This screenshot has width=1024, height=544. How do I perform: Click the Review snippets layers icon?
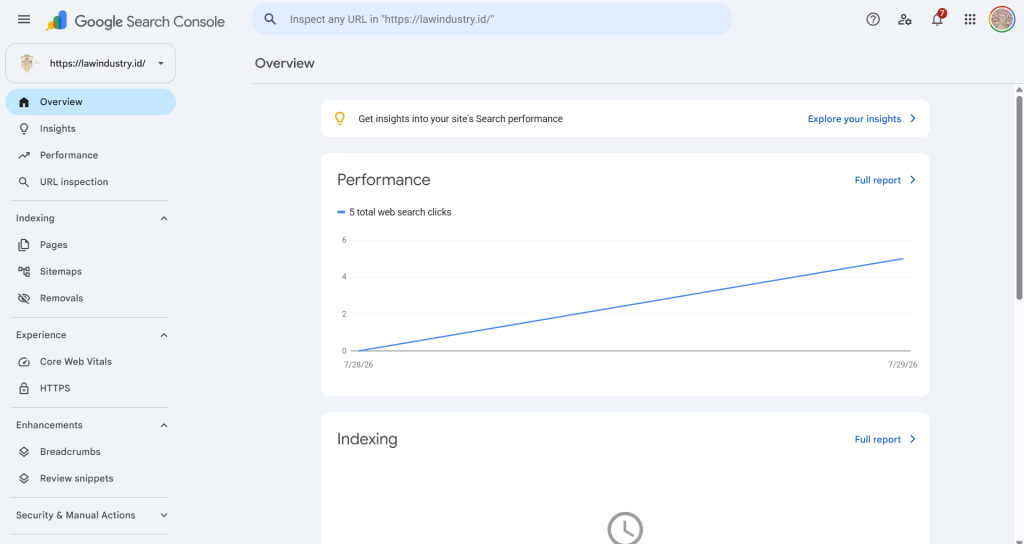pos(24,479)
